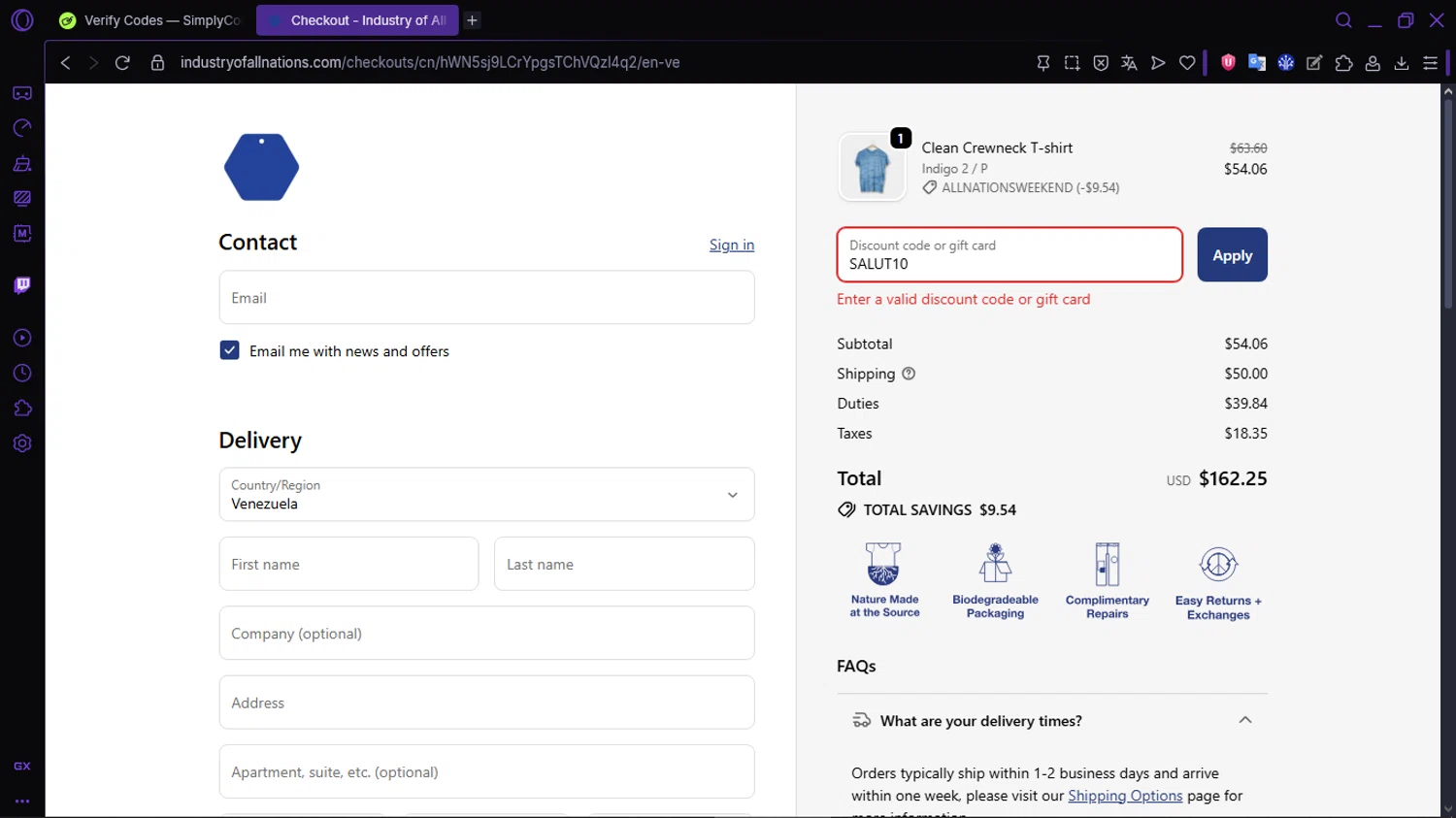Click the Google Translate extension icon

pyautogui.click(x=1257, y=63)
